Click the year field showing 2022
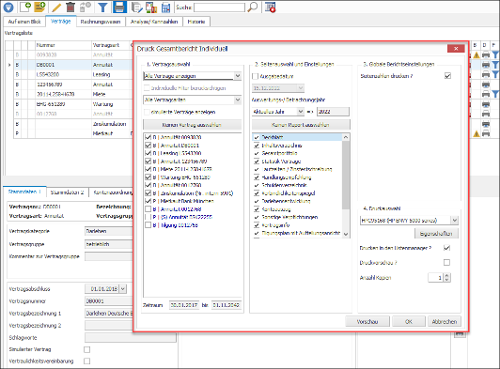The height and width of the screenshot is (369, 500). pos(333,112)
